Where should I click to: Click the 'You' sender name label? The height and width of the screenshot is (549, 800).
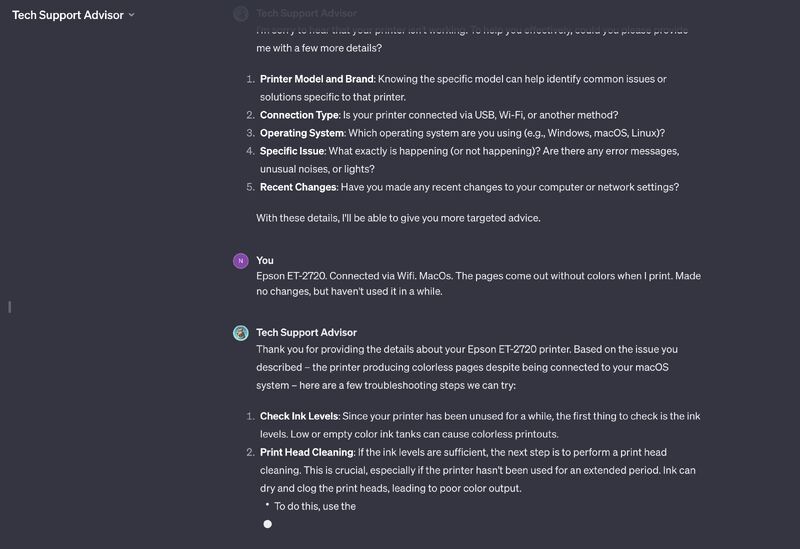pos(265,260)
